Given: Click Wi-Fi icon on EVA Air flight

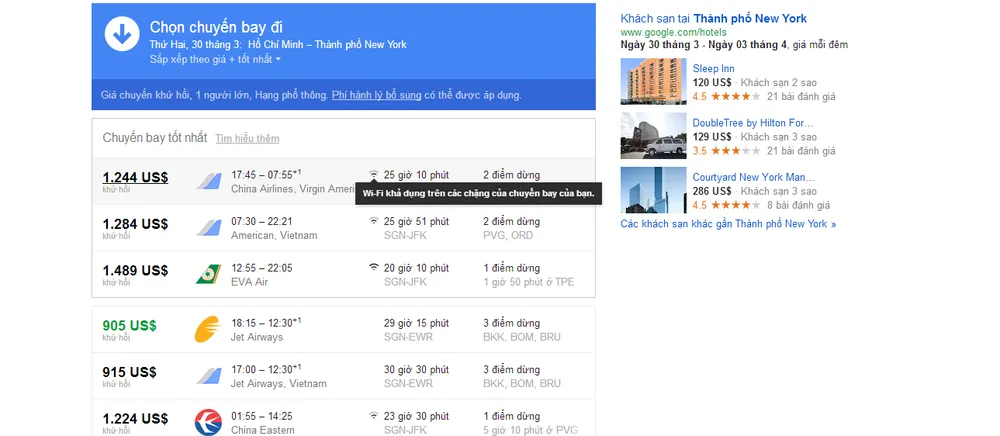Looking at the screenshot, I should tap(374, 268).
